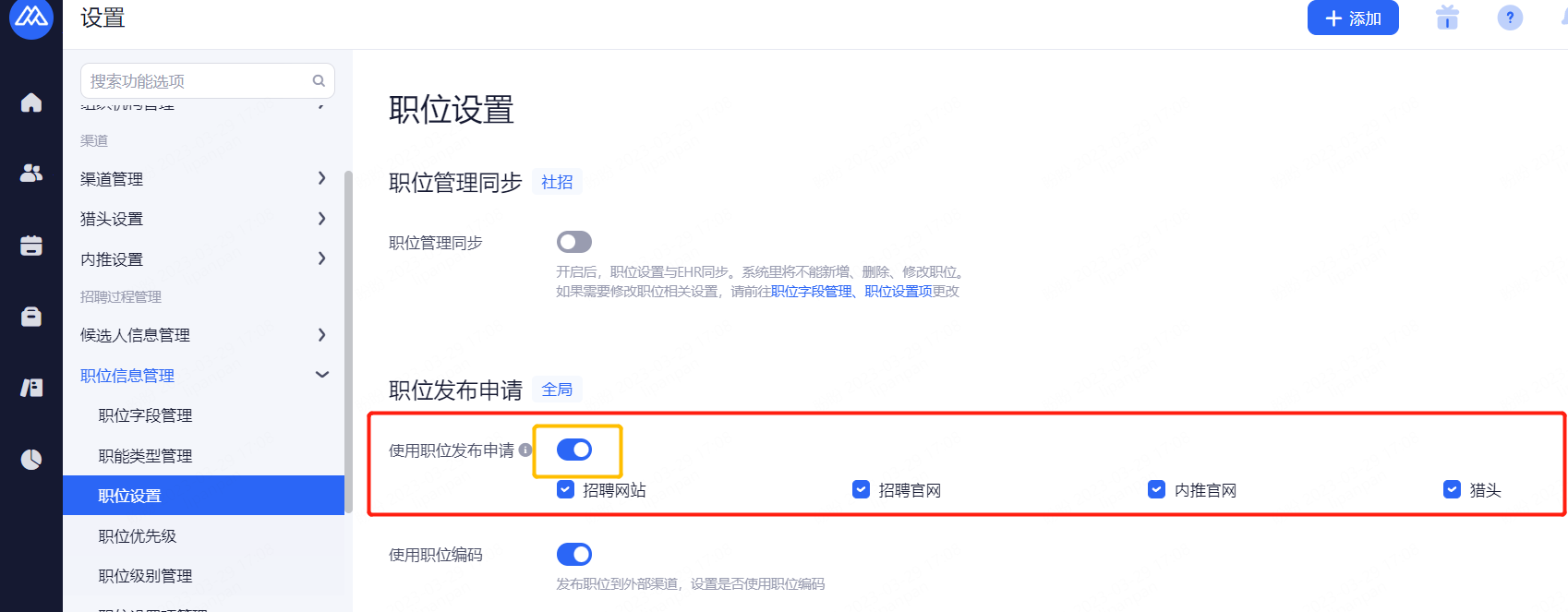Collapse the 职位信息管理 section
The height and width of the screenshot is (612, 1568).
pos(203,375)
